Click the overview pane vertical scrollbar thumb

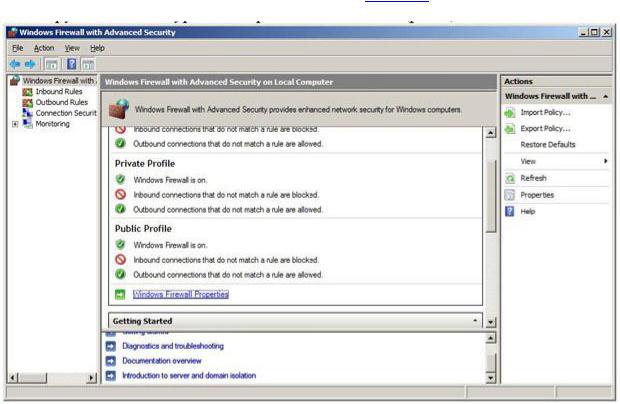coord(490,196)
